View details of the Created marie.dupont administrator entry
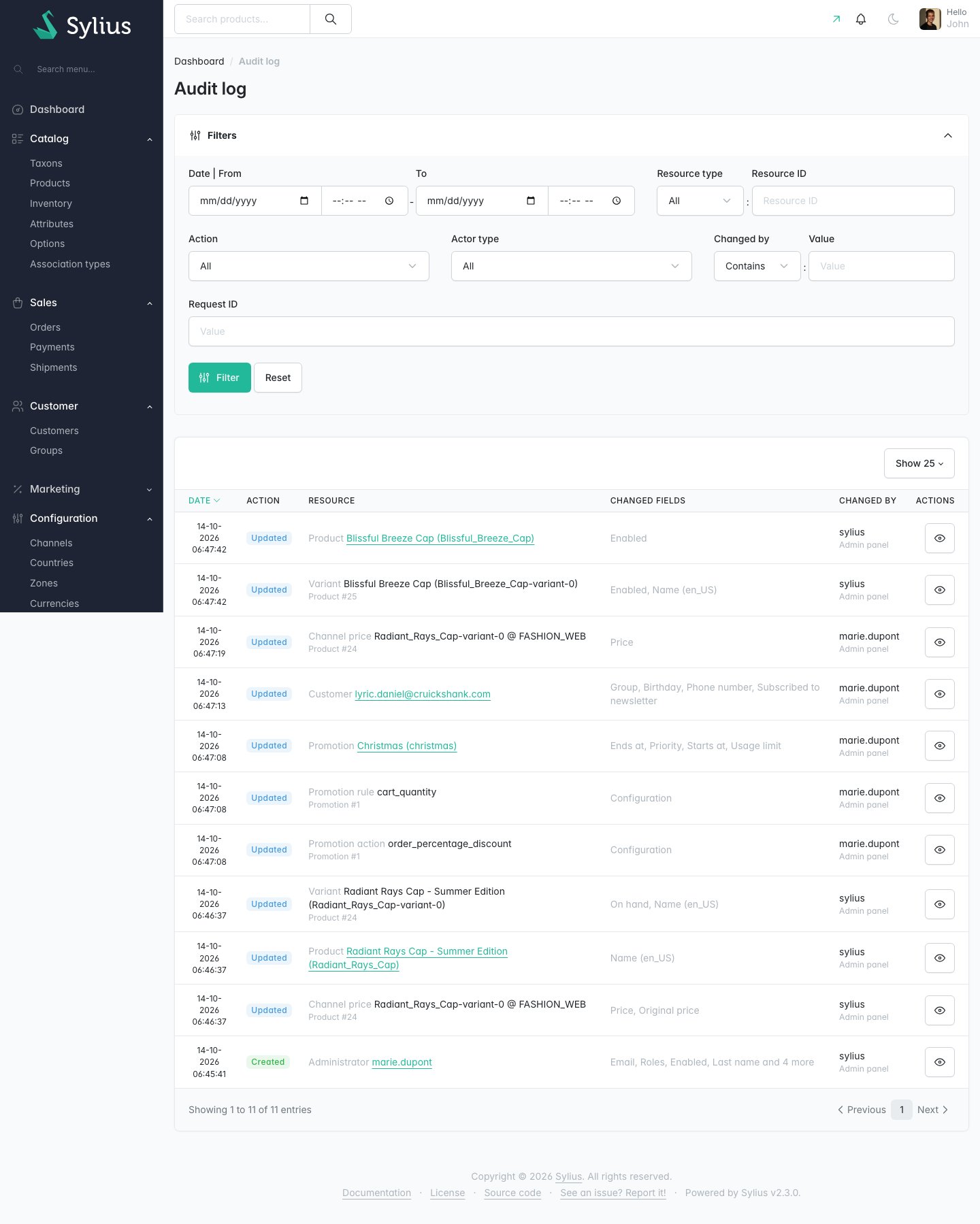Image resolution: width=980 pixels, height=1224 pixels. click(939, 1062)
